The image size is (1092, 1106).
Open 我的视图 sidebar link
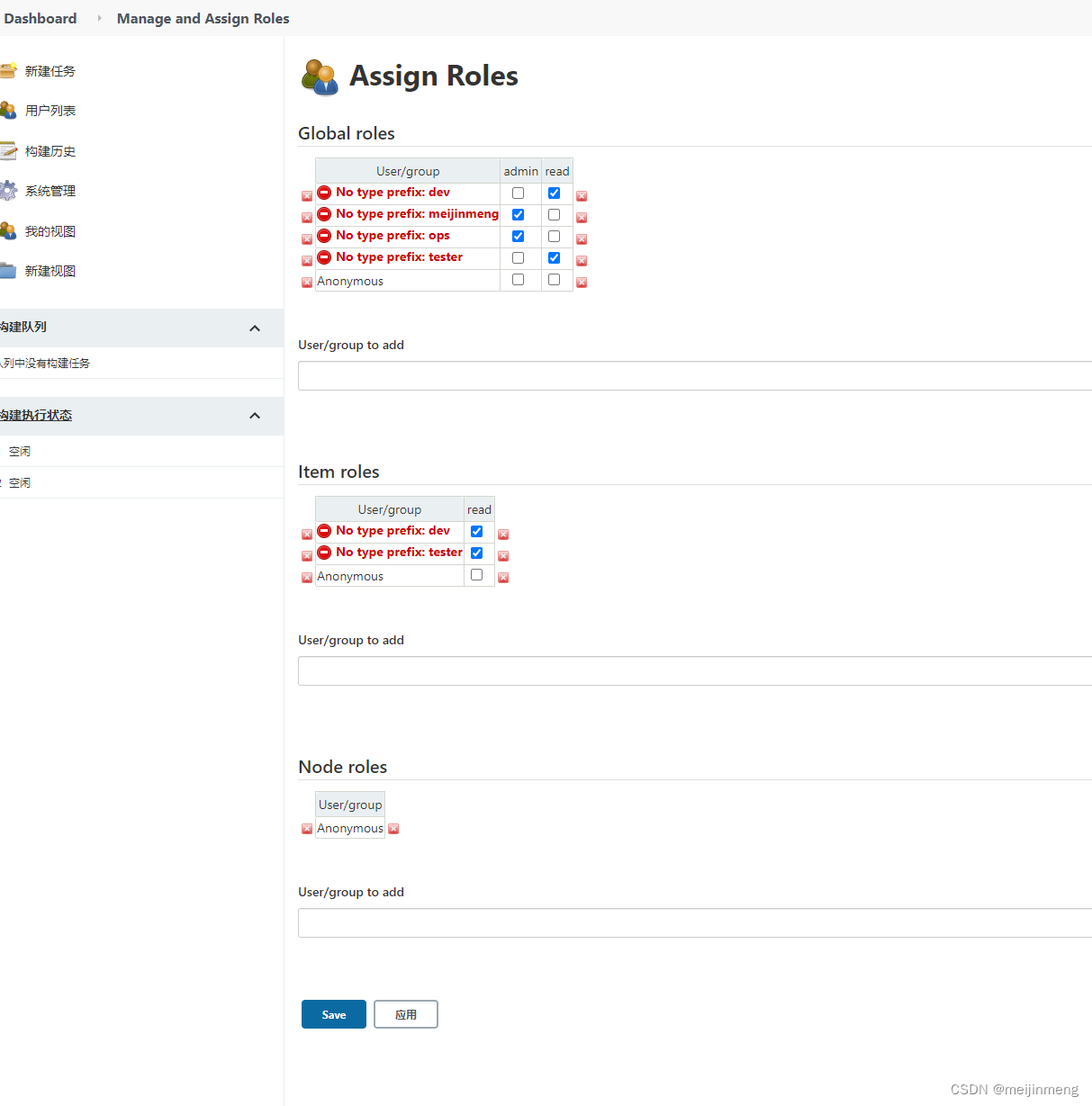coord(50,231)
